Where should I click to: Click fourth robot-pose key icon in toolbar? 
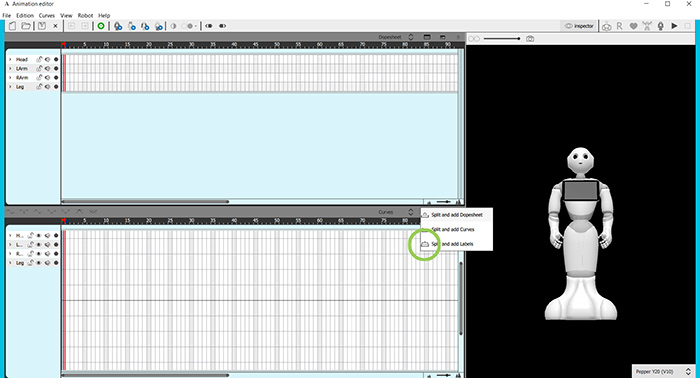(159, 26)
